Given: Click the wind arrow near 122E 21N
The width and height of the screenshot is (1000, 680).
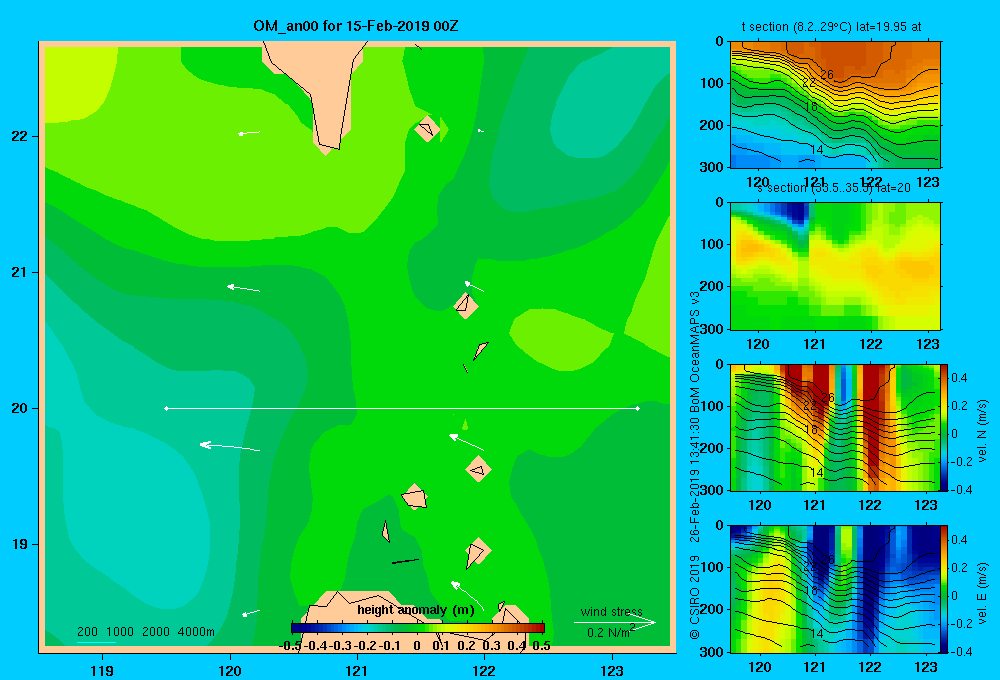Looking at the screenshot, I should 474,286.
